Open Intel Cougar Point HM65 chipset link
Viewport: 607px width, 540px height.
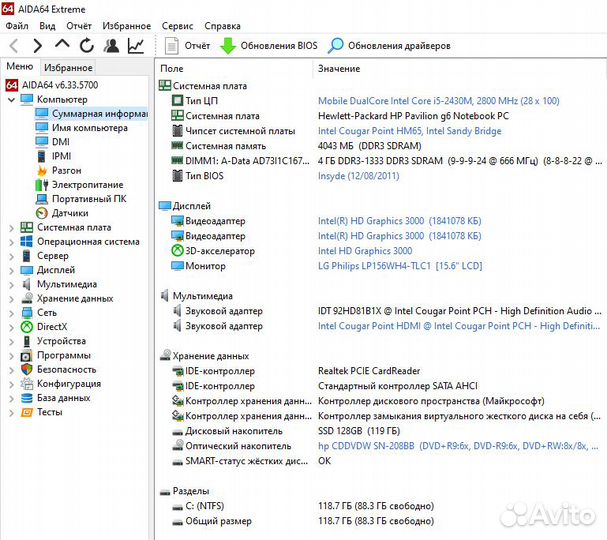pos(410,131)
